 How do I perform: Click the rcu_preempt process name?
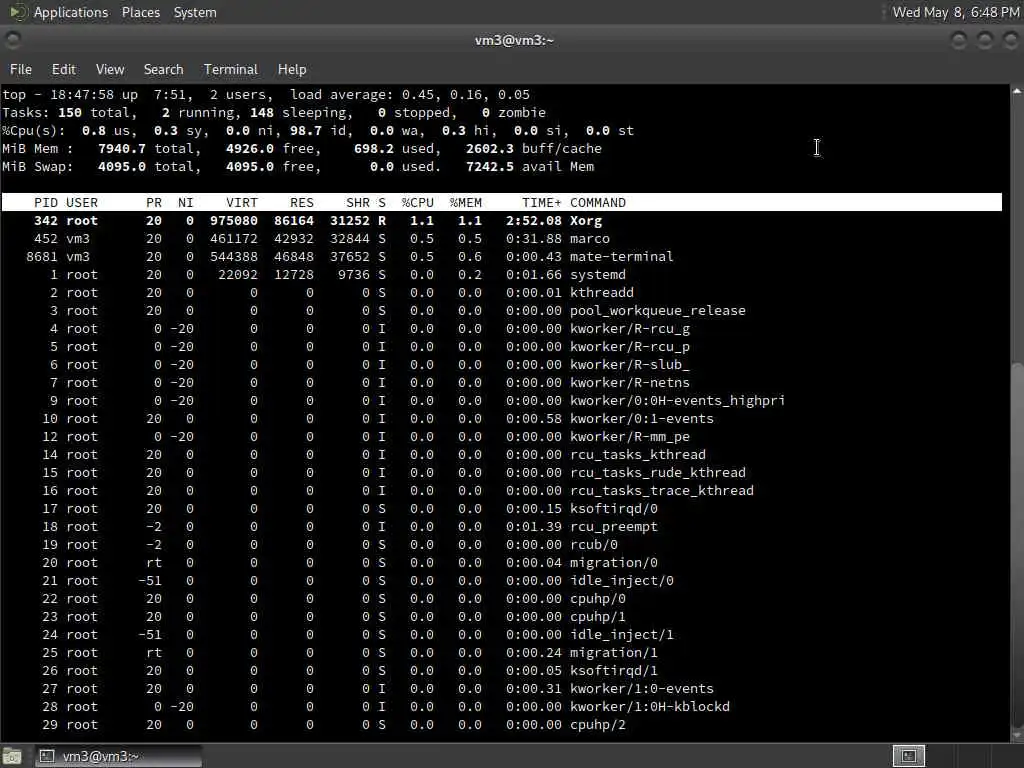(614, 527)
